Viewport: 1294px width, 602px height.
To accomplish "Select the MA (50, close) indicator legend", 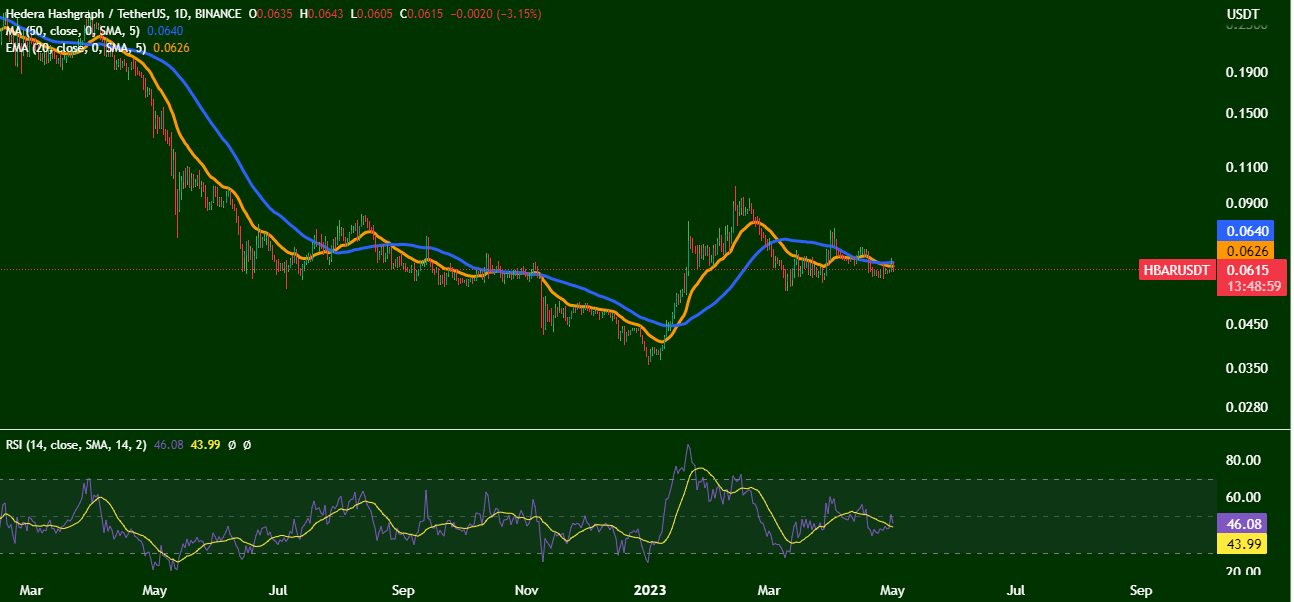I will [72, 31].
